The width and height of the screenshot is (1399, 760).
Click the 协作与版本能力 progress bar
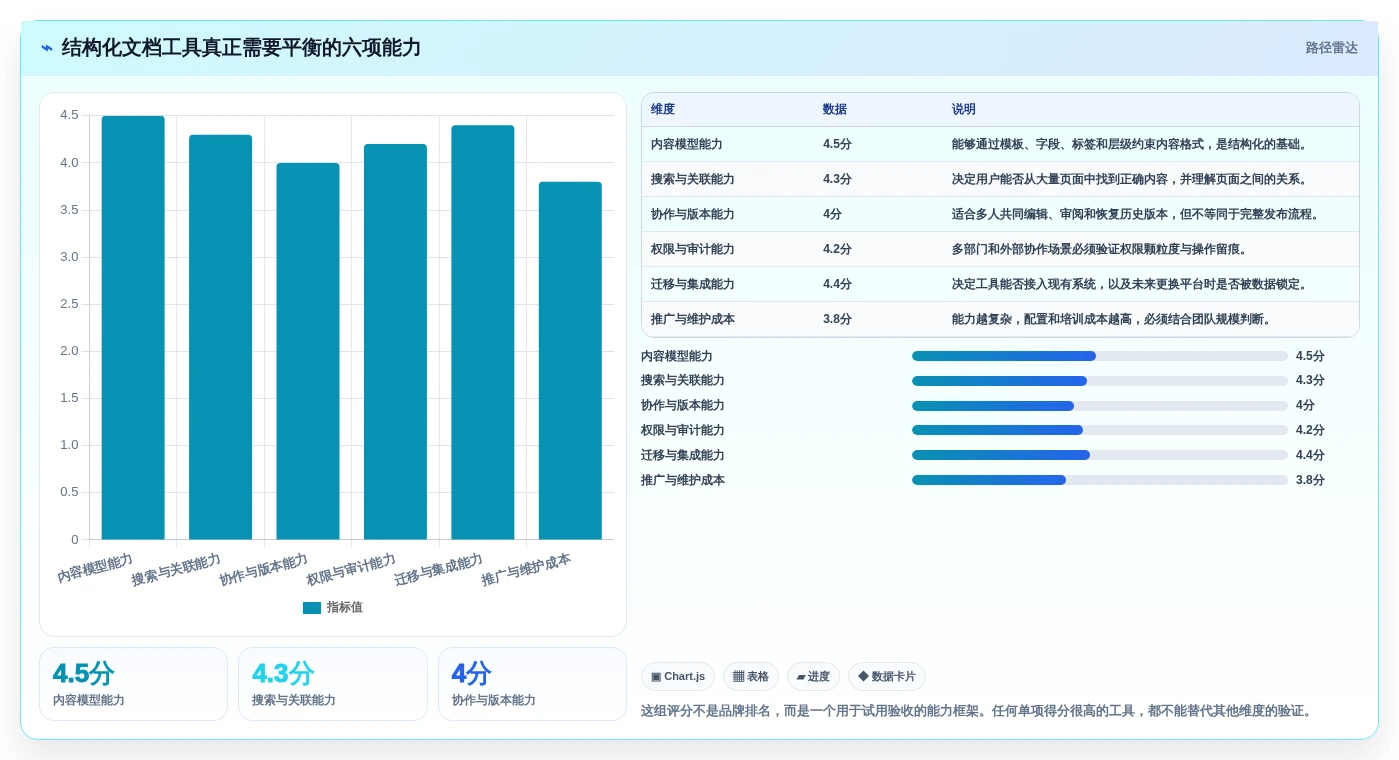1100,406
